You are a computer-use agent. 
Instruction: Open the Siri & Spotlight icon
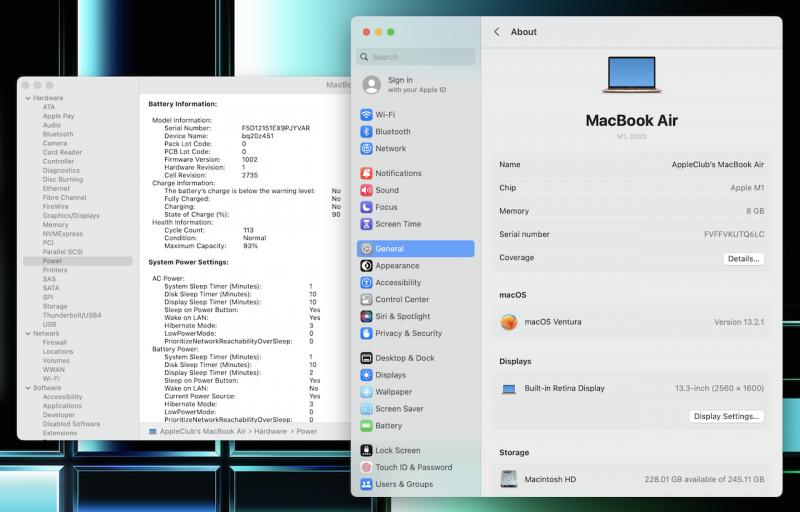pyautogui.click(x=366, y=316)
